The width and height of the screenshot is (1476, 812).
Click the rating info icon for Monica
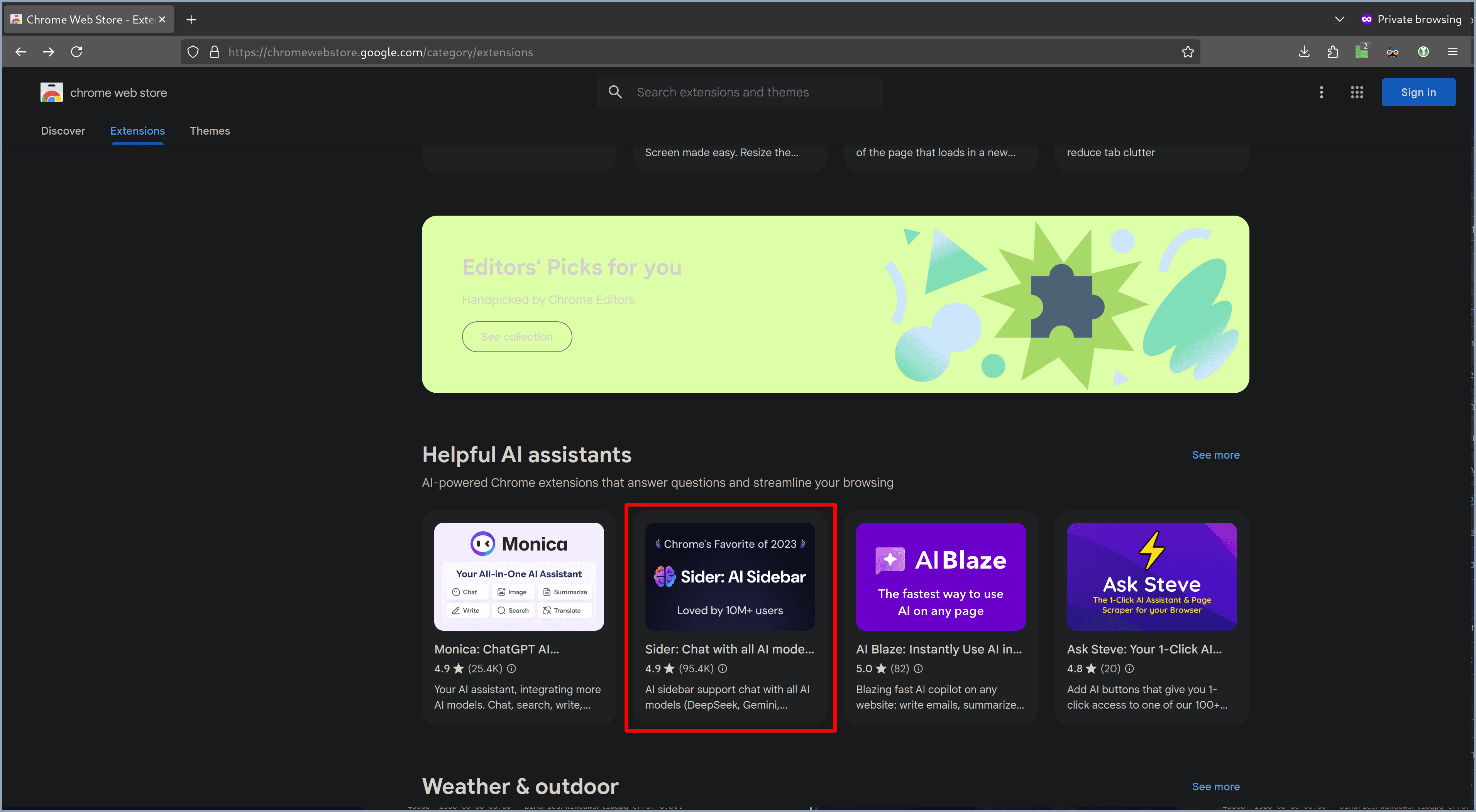click(512, 668)
